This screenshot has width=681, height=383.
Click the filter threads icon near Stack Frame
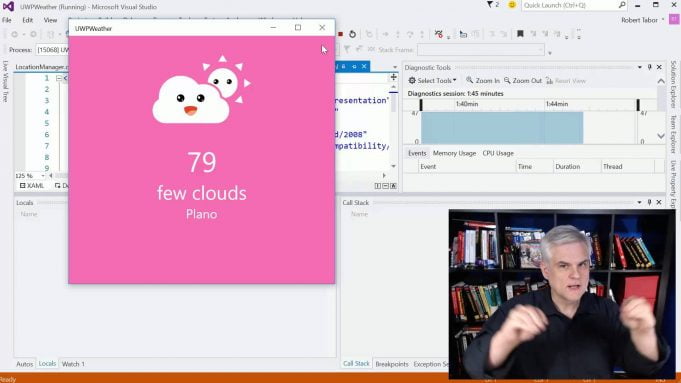pos(347,50)
